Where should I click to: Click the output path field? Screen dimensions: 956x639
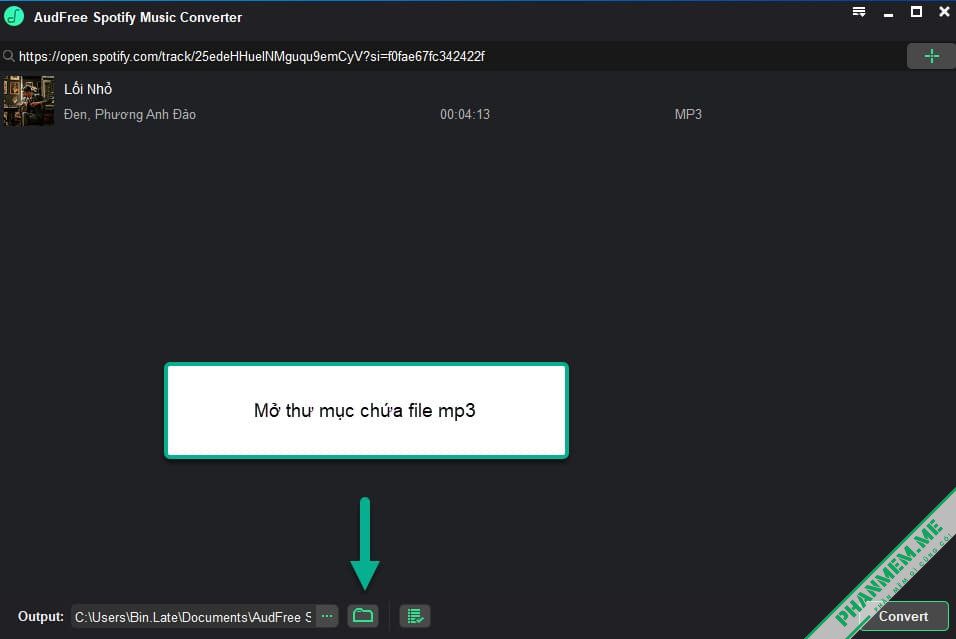coord(193,616)
